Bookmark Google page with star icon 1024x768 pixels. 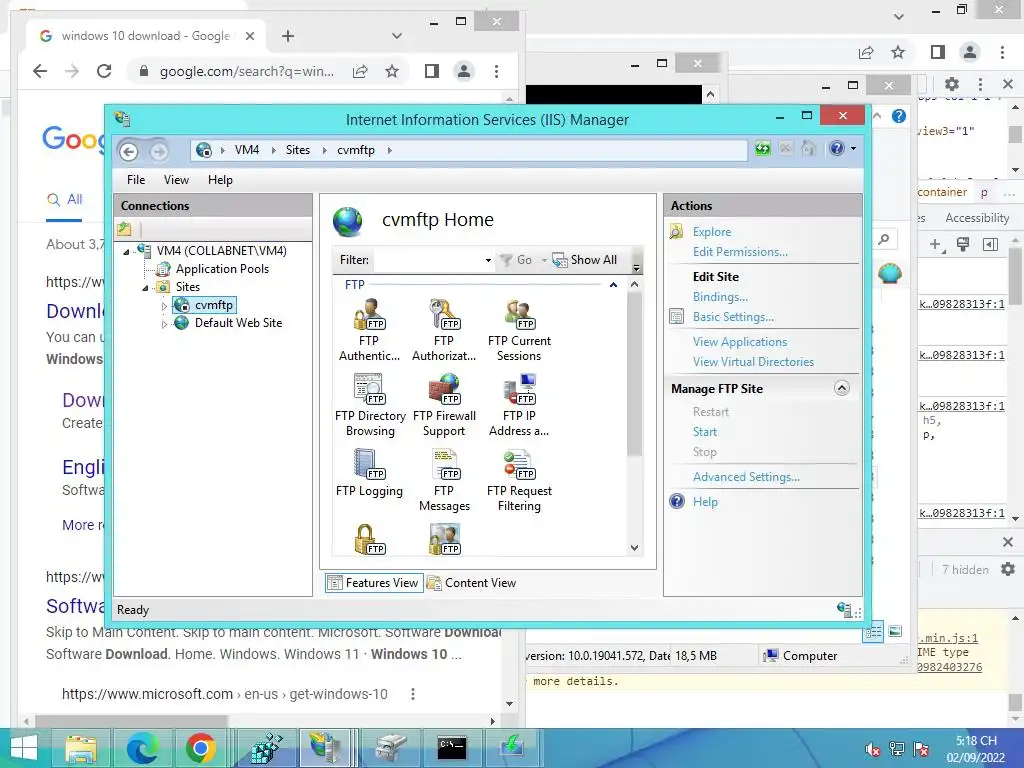[392, 71]
